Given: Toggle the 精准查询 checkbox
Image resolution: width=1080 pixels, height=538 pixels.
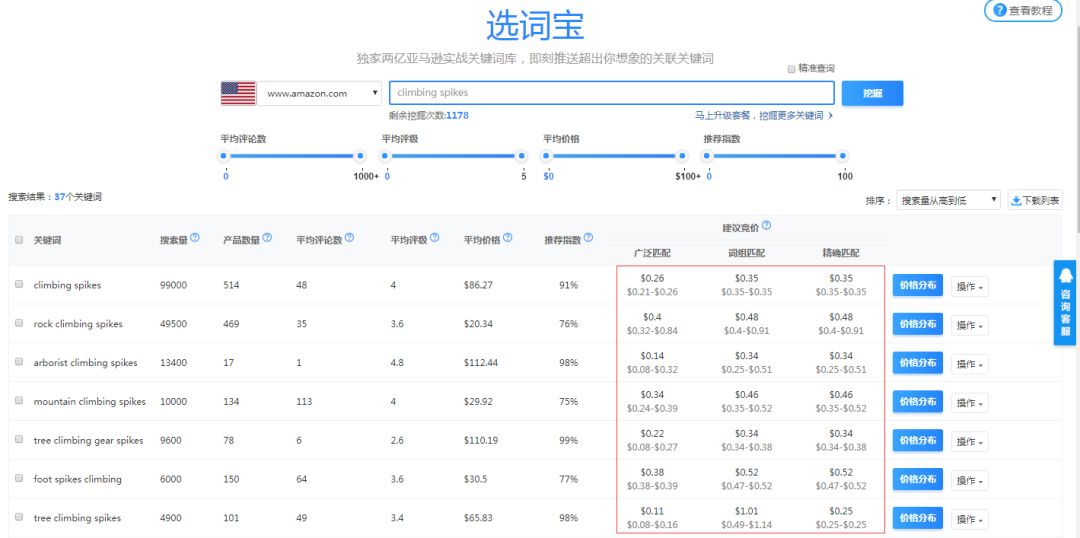Looking at the screenshot, I should [x=791, y=69].
